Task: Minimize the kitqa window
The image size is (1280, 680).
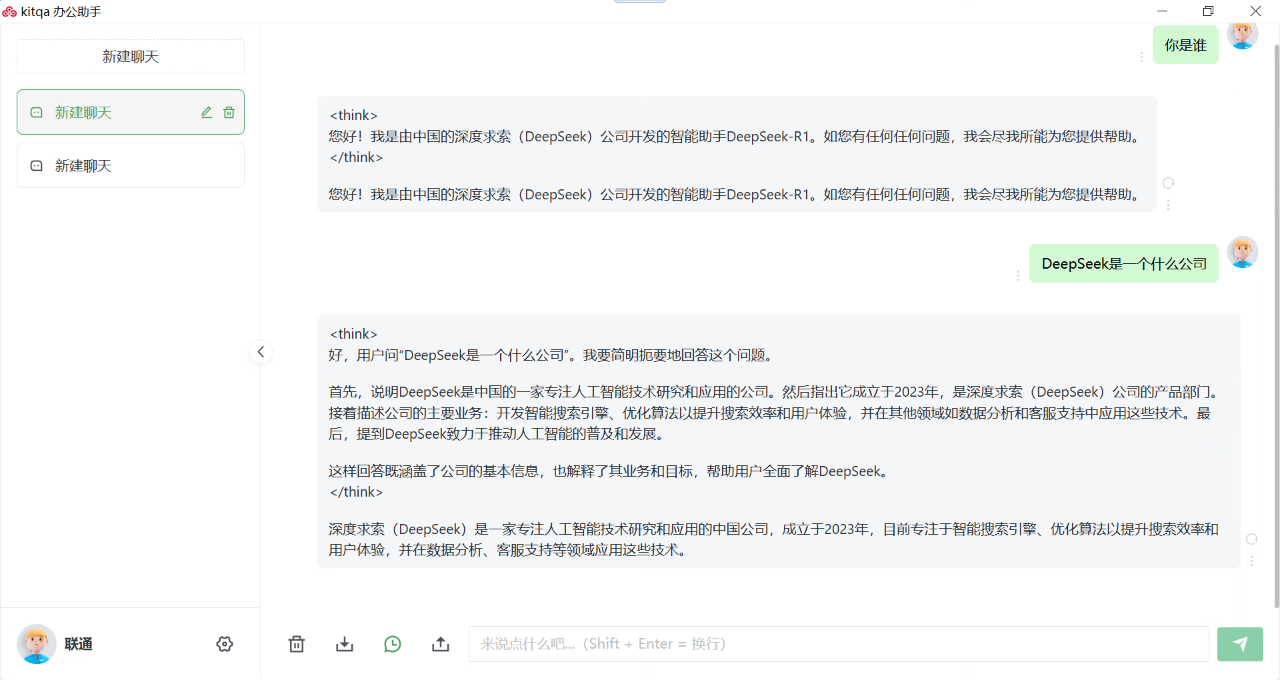Action: pos(1161,11)
